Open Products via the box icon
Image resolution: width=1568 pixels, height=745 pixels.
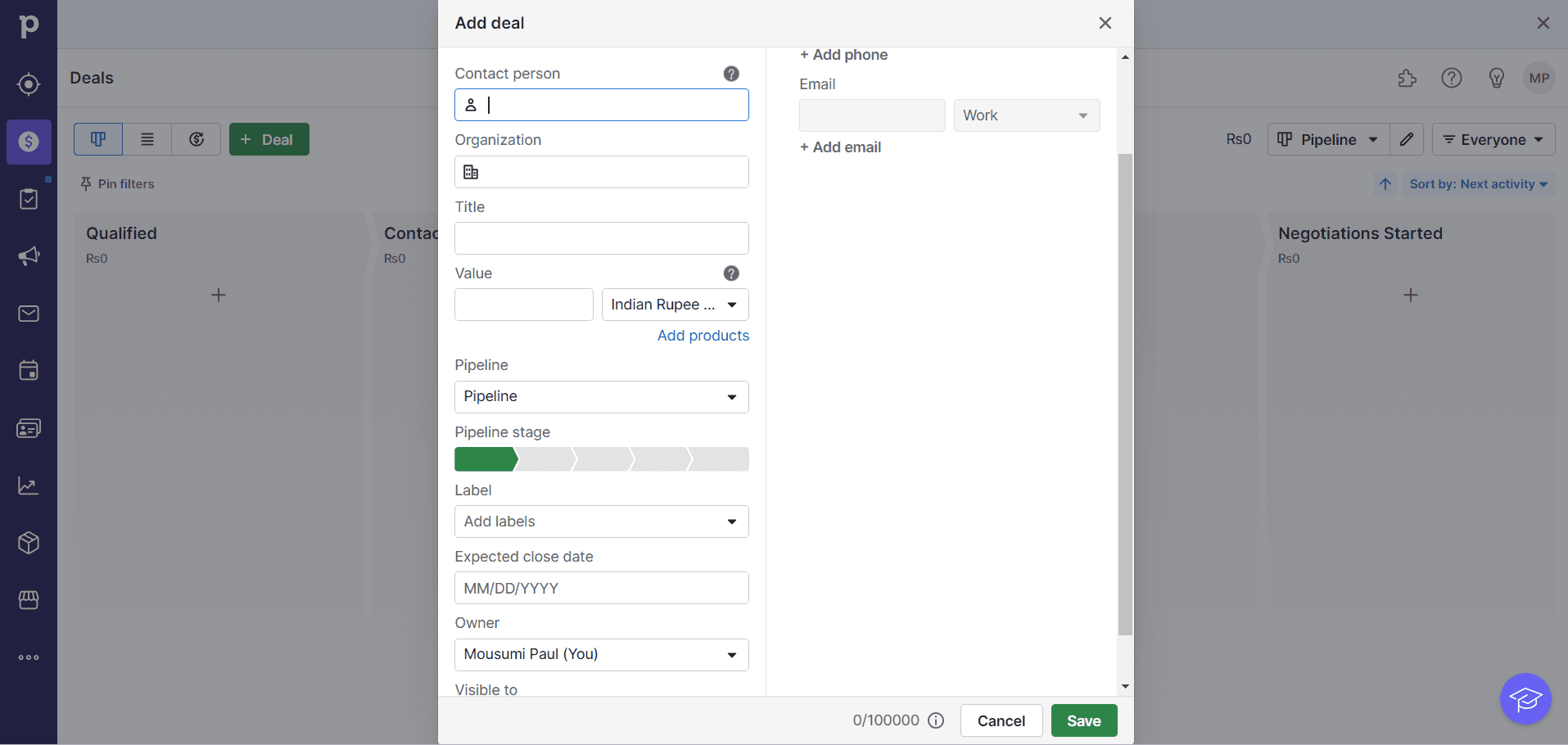click(x=29, y=542)
